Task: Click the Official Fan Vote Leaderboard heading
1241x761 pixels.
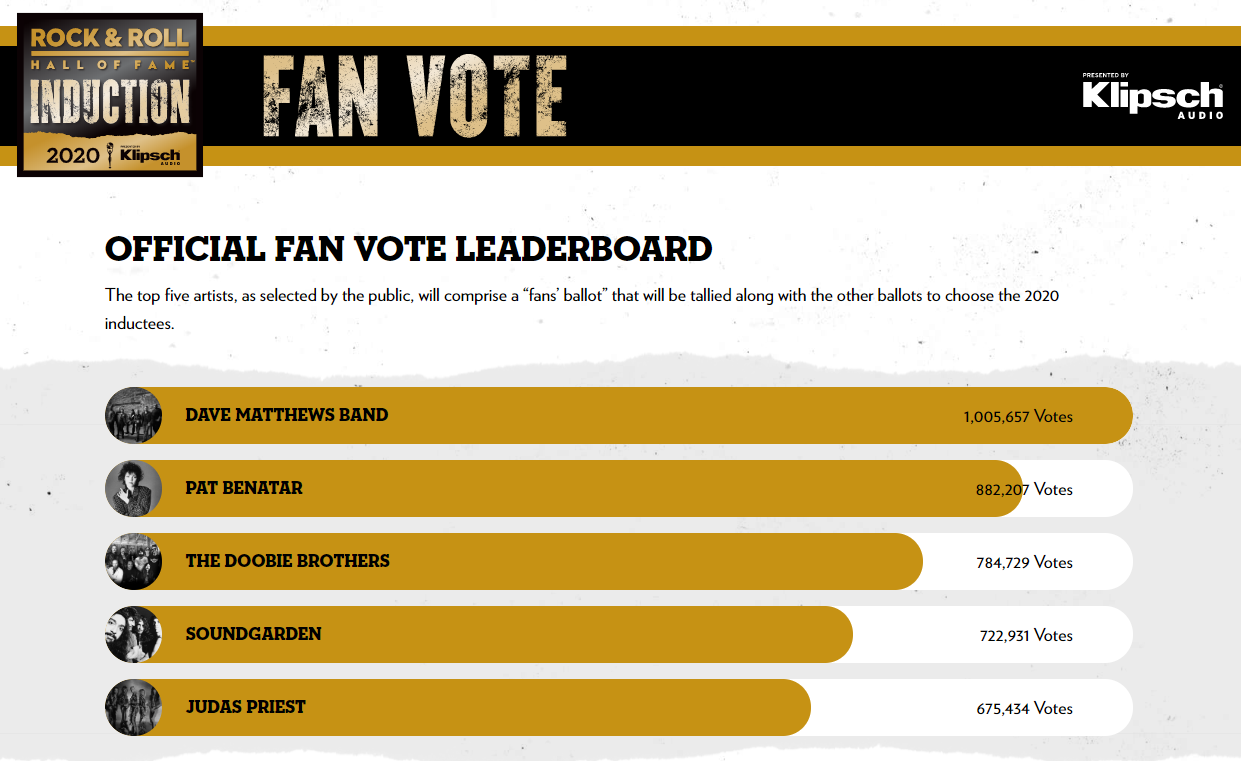Action: click(409, 249)
